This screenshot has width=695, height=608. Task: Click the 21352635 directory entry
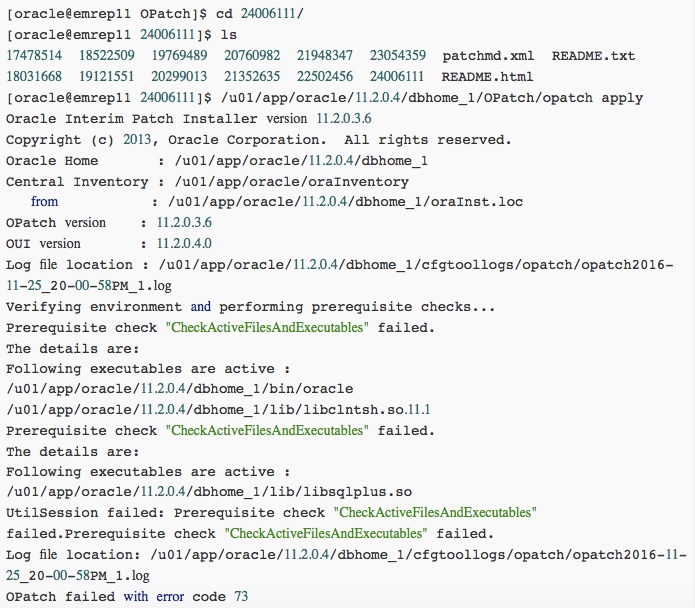251,77
